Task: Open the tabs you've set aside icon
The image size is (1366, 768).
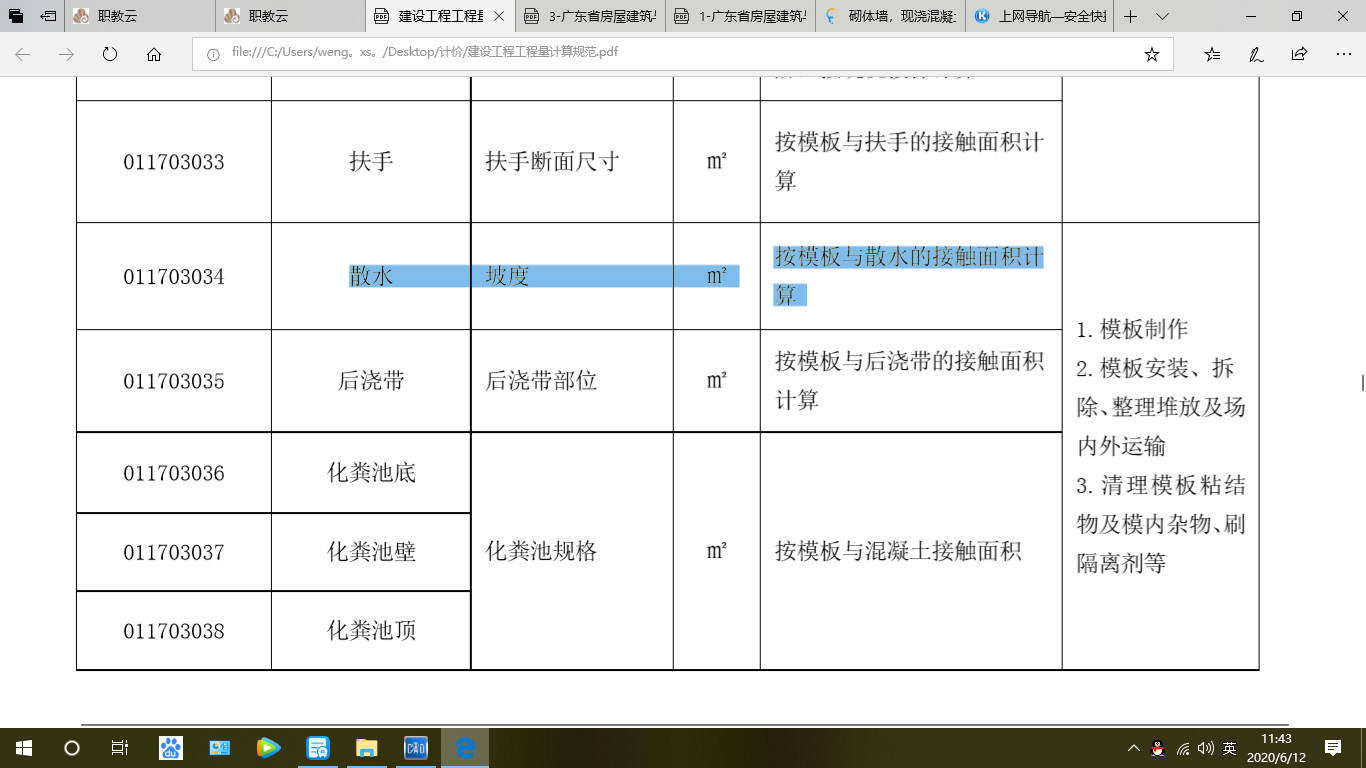Action: [x=16, y=16]
